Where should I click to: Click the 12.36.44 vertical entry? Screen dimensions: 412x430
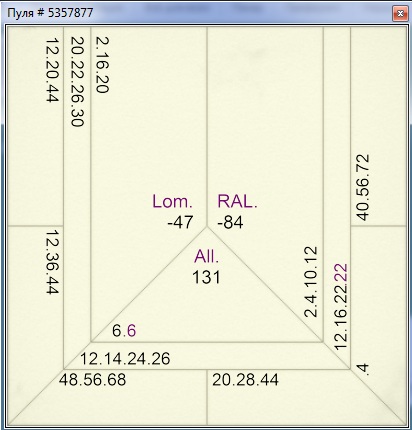pyautogui.click(x=52, y=262)
